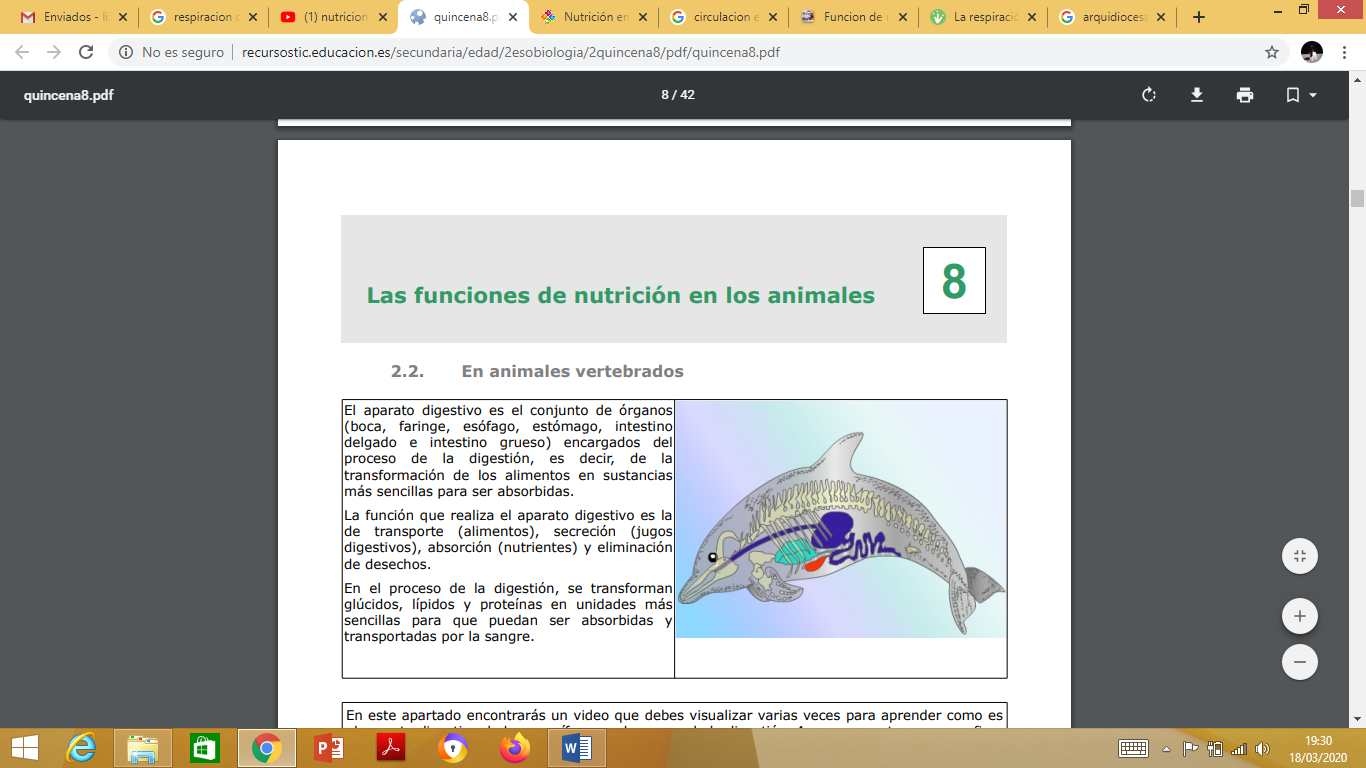Close the YouTube nutricion tab
Image resolution: width=1366 pixels, height=768 pixels.
coord(382,17)
